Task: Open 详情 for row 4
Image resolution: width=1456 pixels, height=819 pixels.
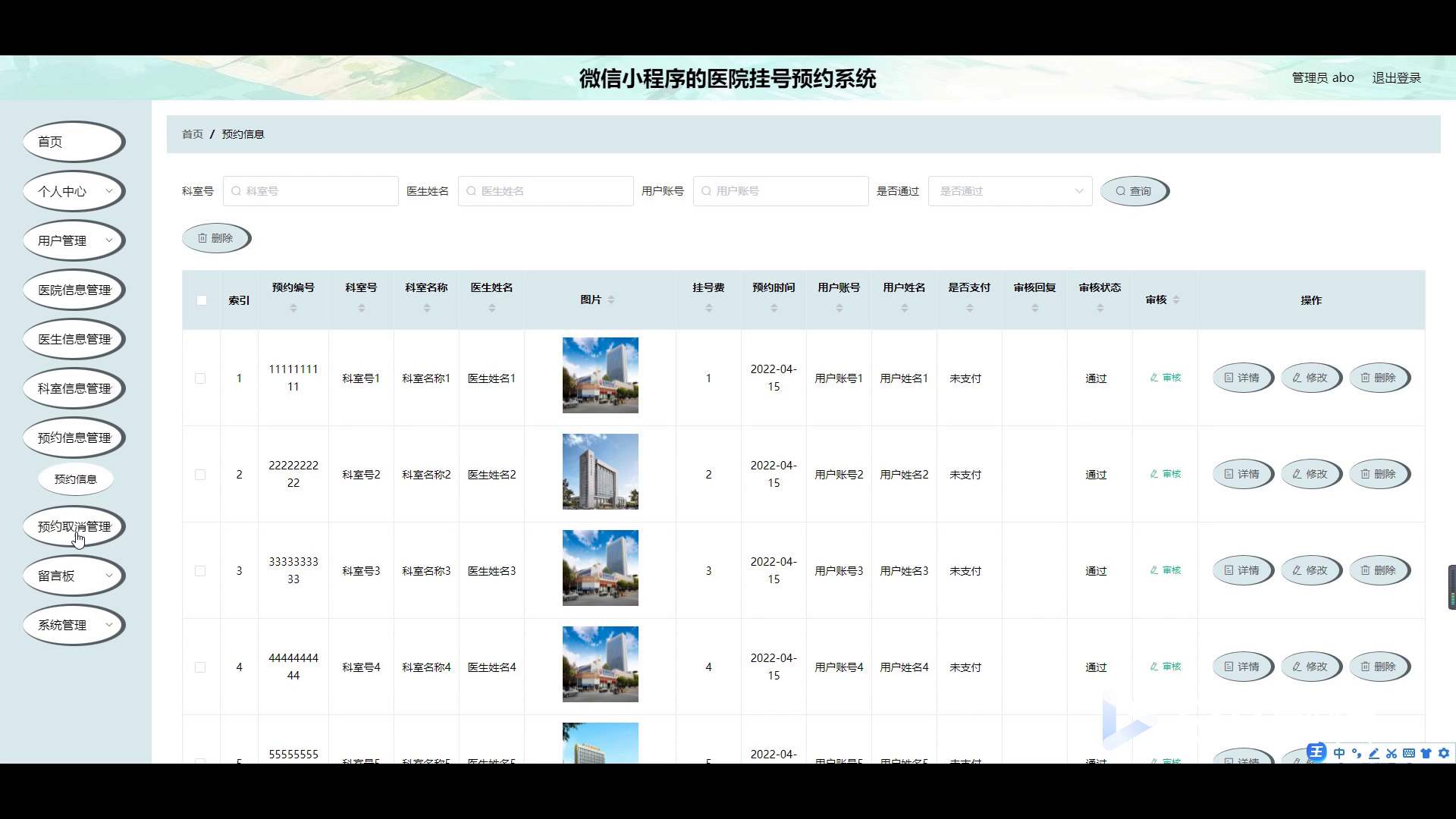Action: [x=1243, y=667]
